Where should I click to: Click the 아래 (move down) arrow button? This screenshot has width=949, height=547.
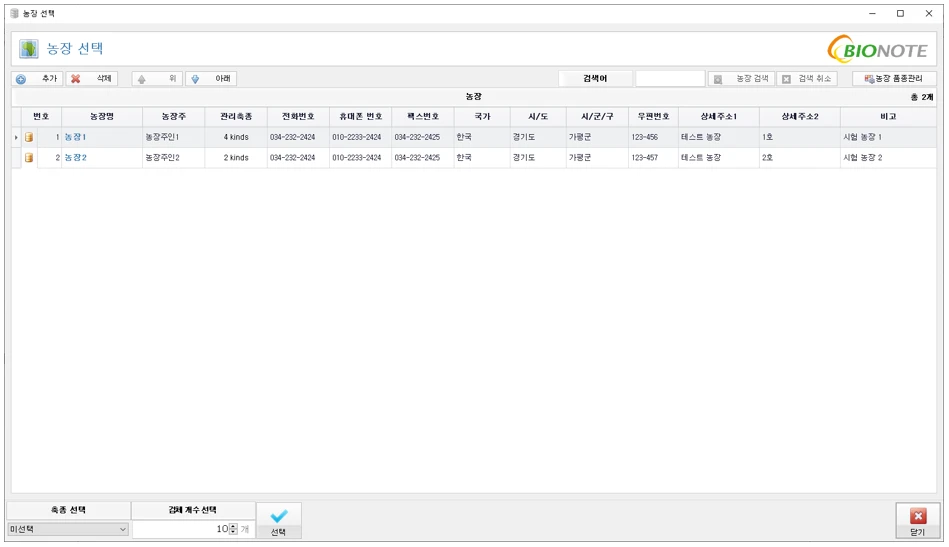pos(211,79)
